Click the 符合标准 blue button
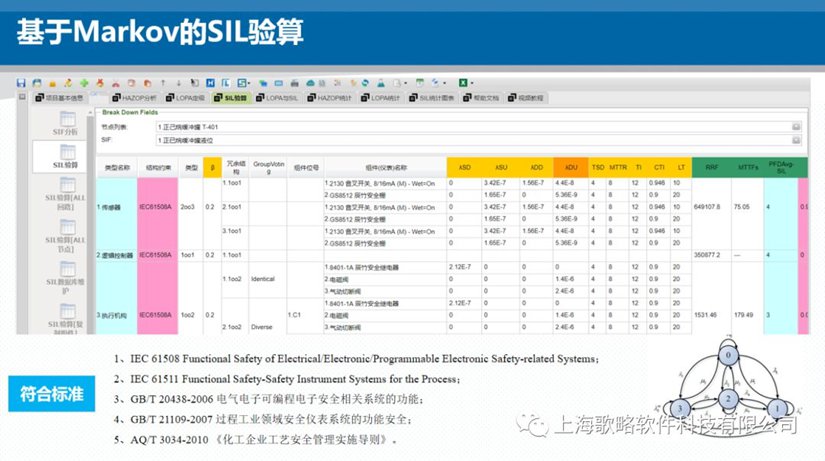This screenshot has width=825, height=461. click(52, 394)
